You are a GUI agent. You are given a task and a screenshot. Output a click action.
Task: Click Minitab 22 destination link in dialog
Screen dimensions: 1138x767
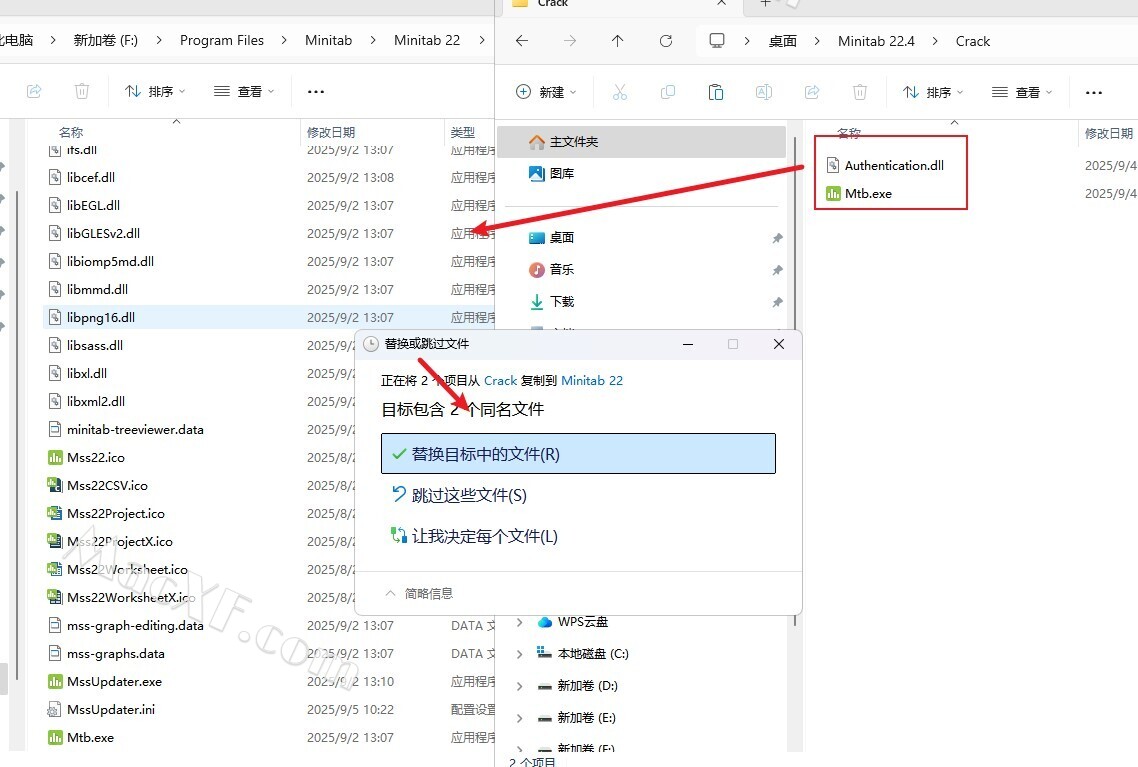tap(592, 380)
